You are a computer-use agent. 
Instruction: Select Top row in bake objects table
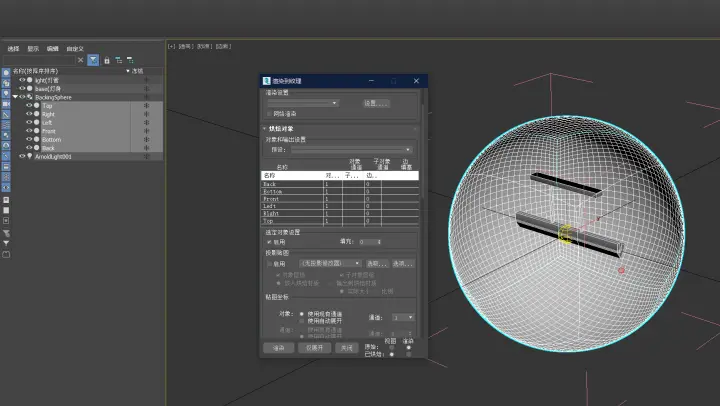click(x=340, y=221)
